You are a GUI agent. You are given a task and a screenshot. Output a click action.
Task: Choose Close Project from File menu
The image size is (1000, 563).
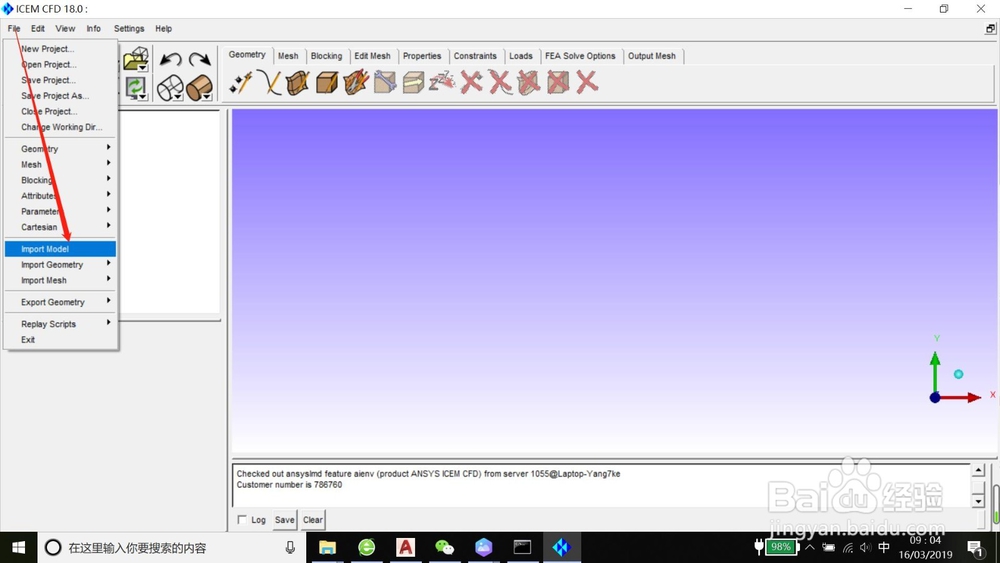point(61,112)
